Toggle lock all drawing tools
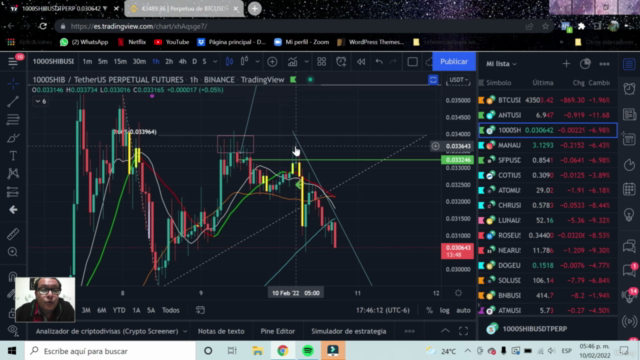The width and height of the screenshot is (640, 360). pyautogui.click(x=12, y=313)
